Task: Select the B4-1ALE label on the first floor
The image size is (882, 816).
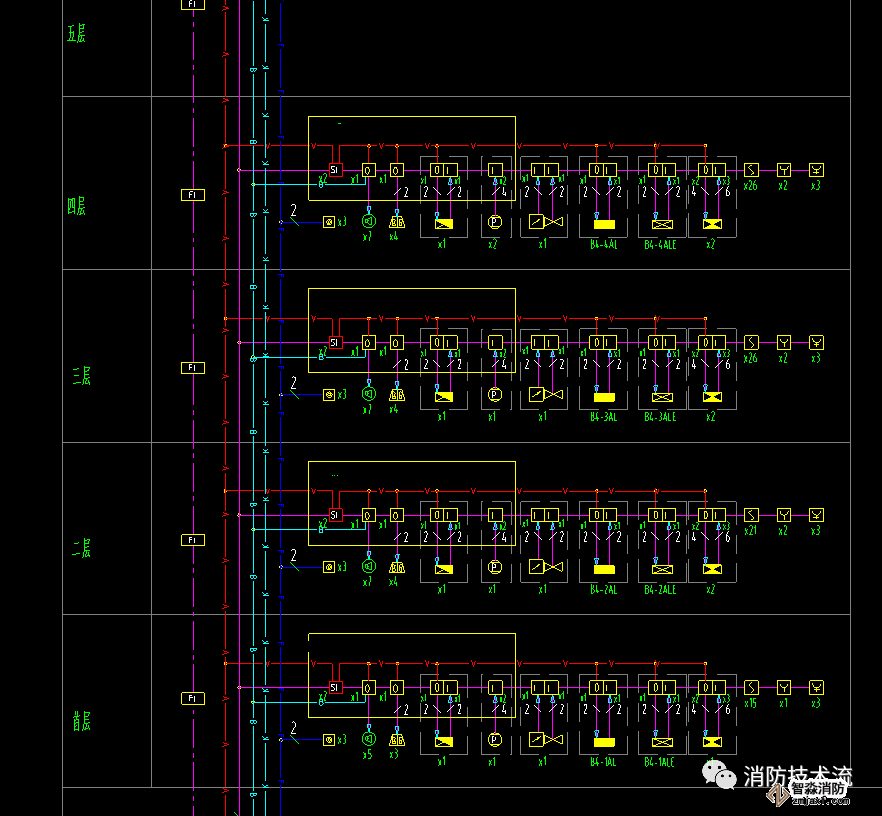Action: tap(660, 762)
